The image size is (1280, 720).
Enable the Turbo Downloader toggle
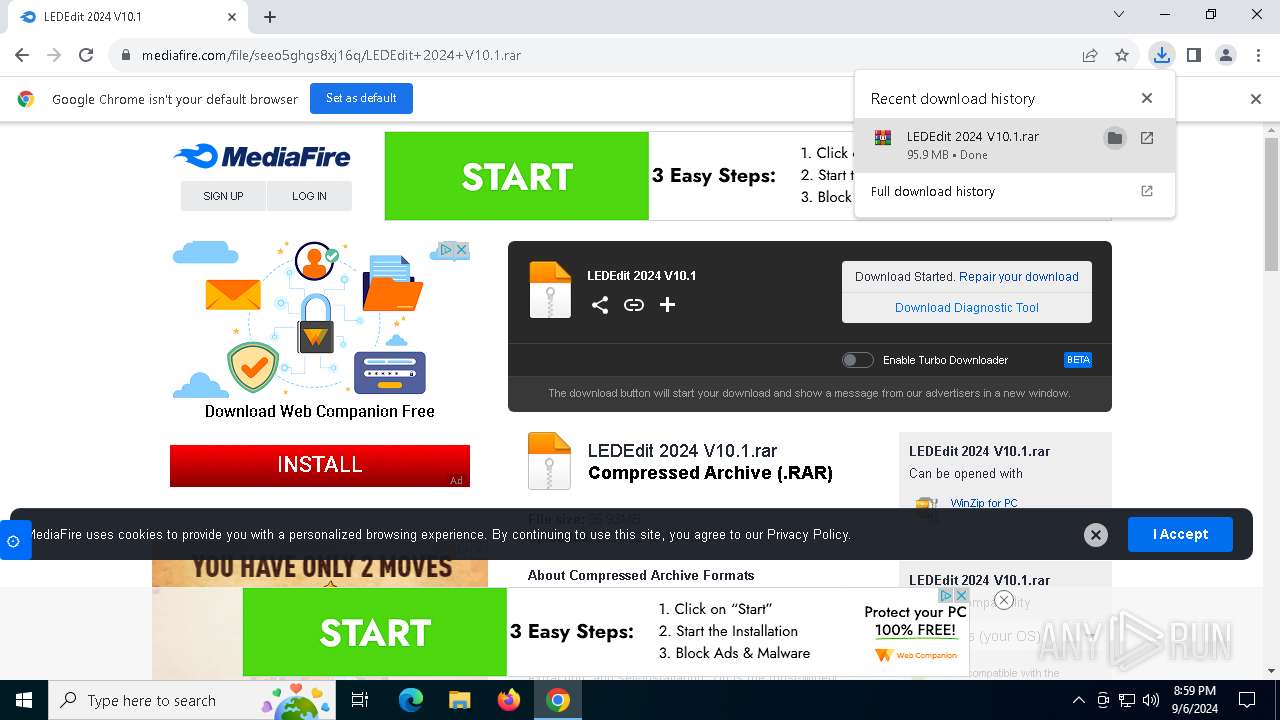[x=857, y=360]
